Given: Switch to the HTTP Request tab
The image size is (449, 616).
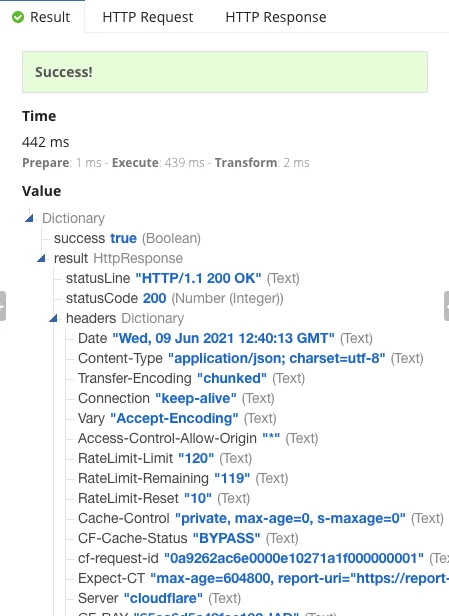Looking at the screenshot, I should pos(148,17).
